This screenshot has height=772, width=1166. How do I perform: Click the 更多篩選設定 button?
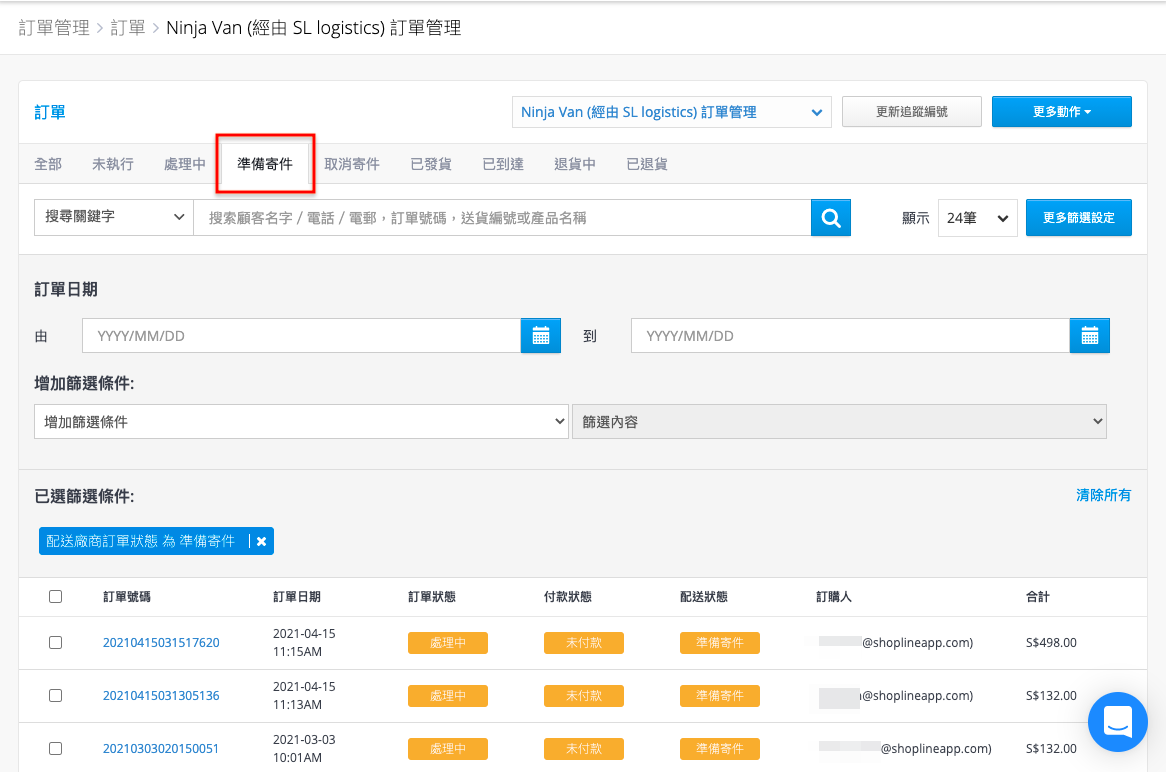[1079, 218]
